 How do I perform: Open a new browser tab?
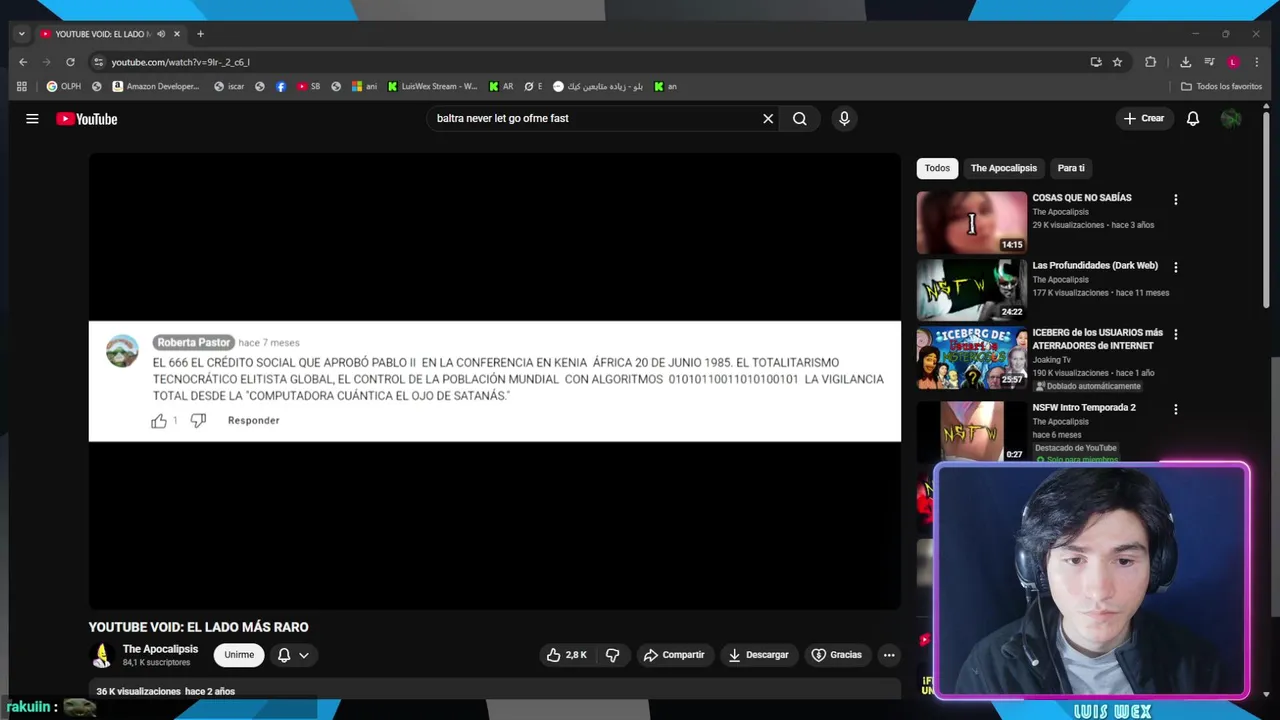tap(200, 34)
